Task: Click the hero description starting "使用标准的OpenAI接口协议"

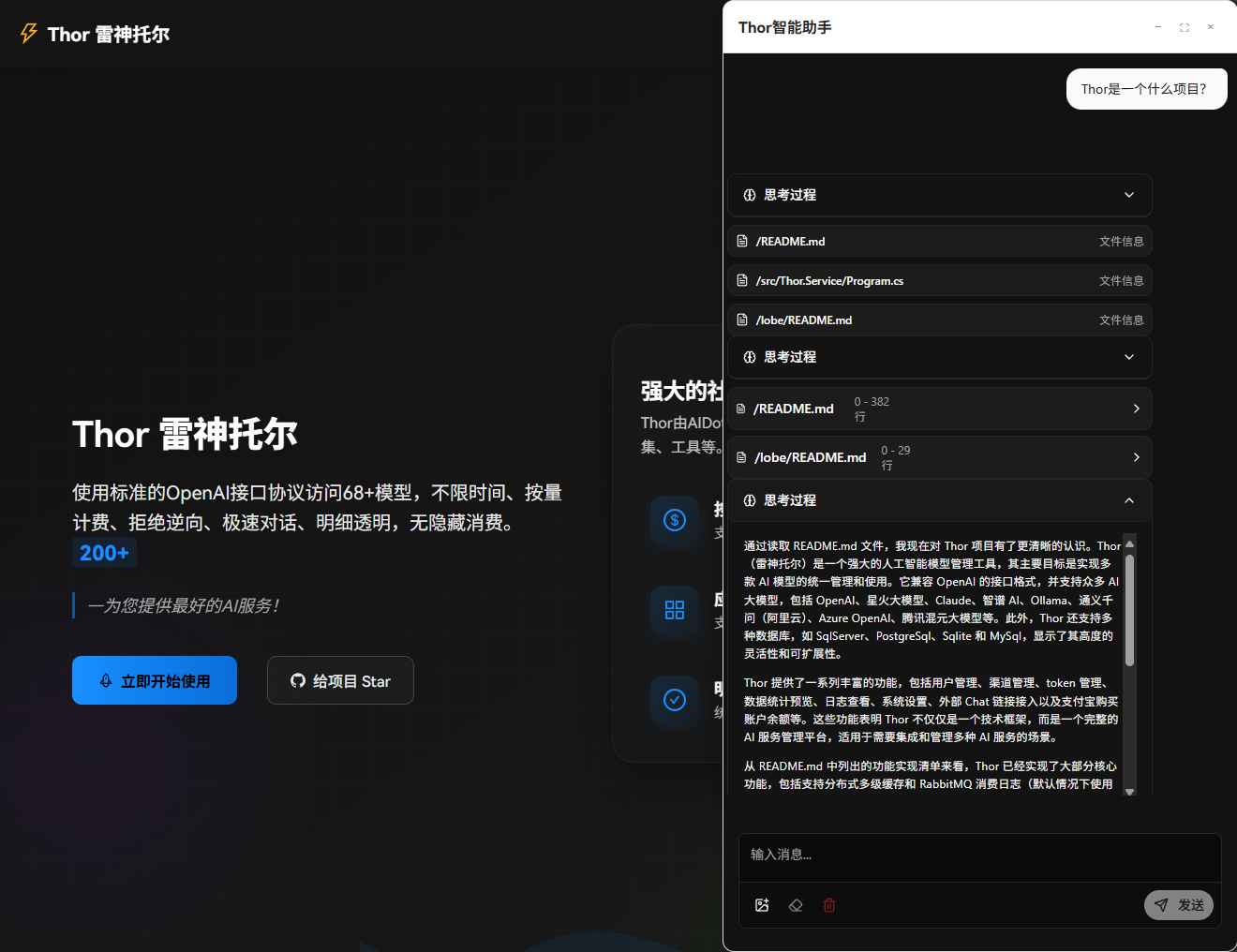Action: 318,508
